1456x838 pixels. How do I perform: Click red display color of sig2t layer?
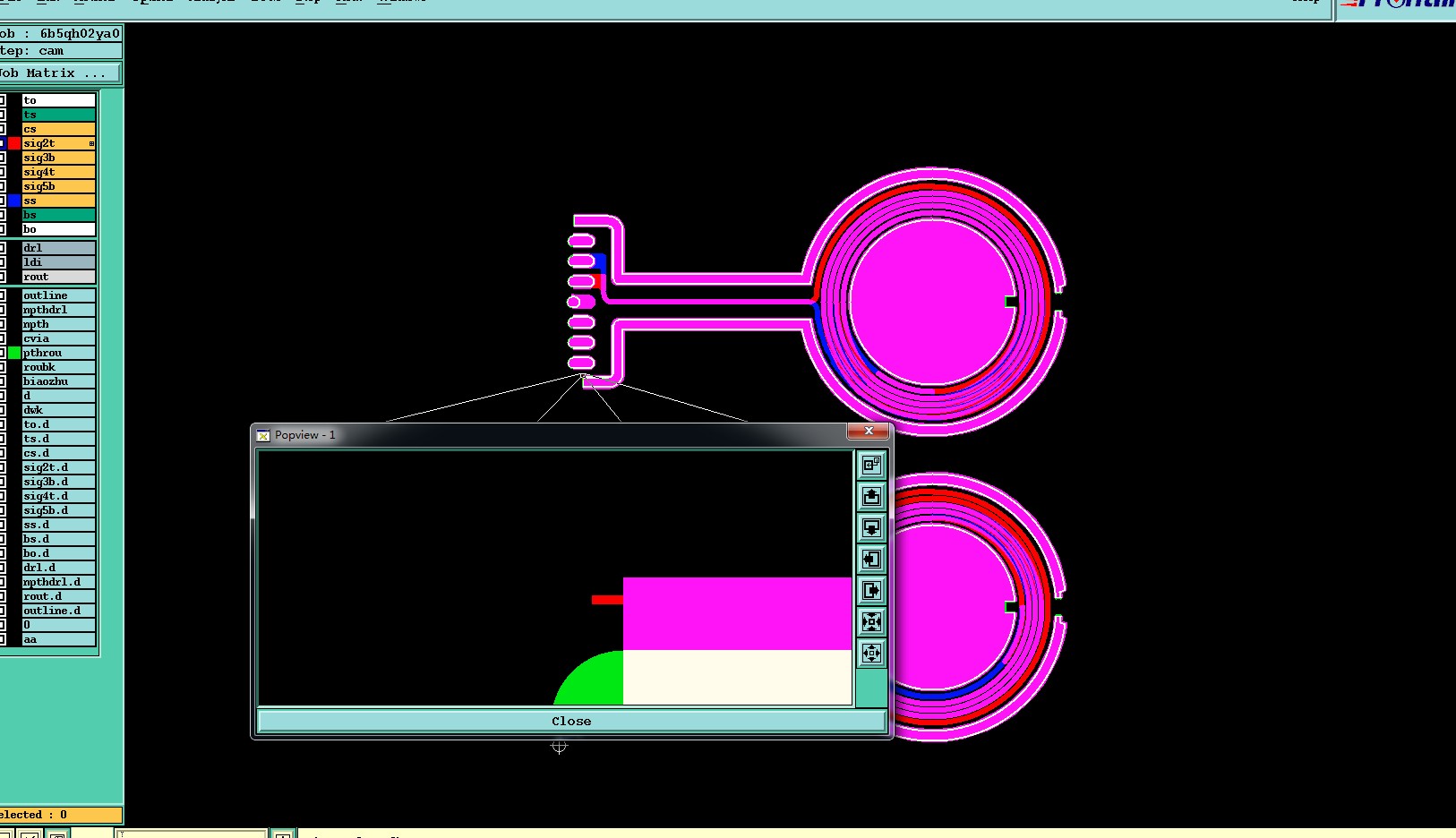point(14,143)
